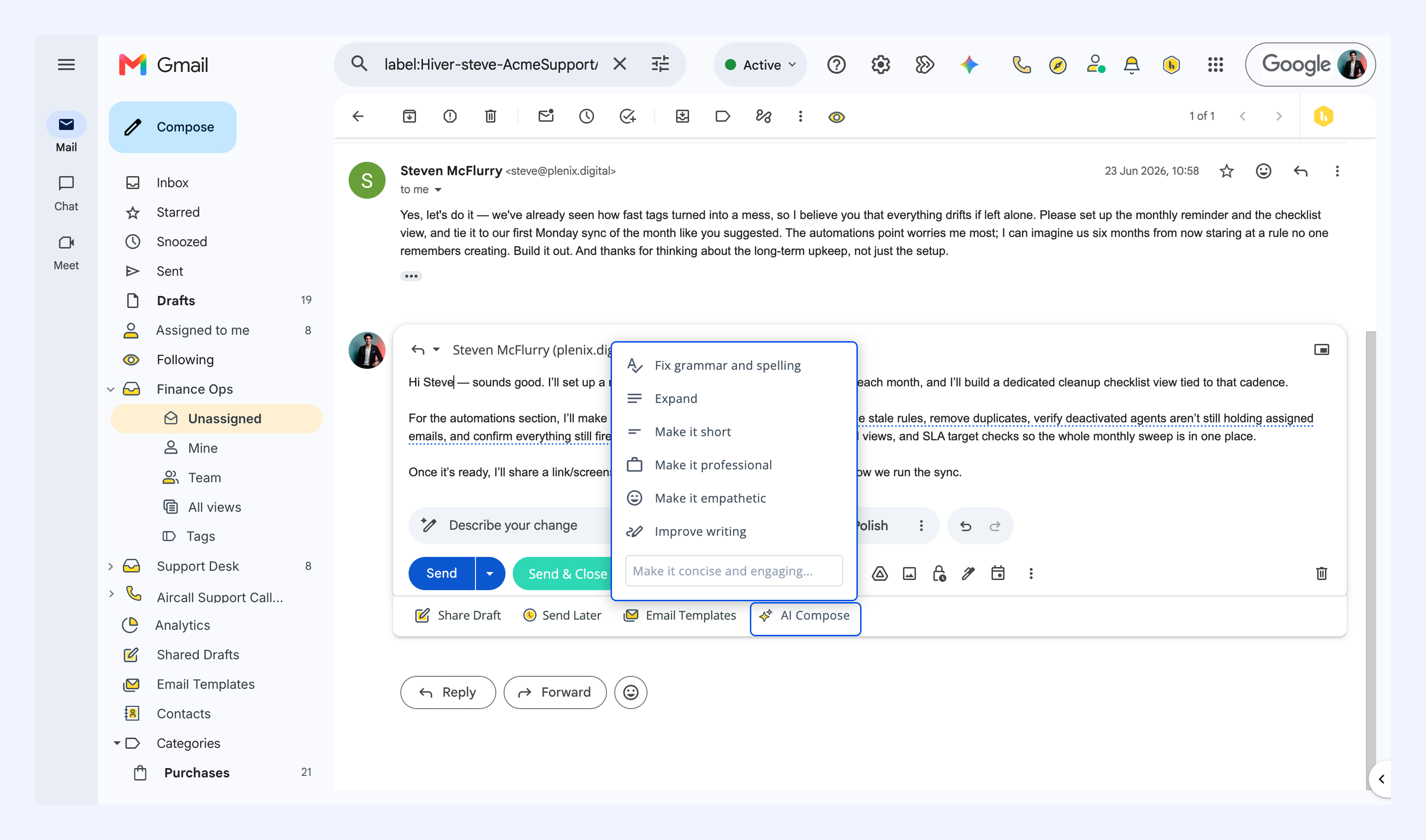Open the Support help icon
The image size is (1426, 840).
(836, 65)
